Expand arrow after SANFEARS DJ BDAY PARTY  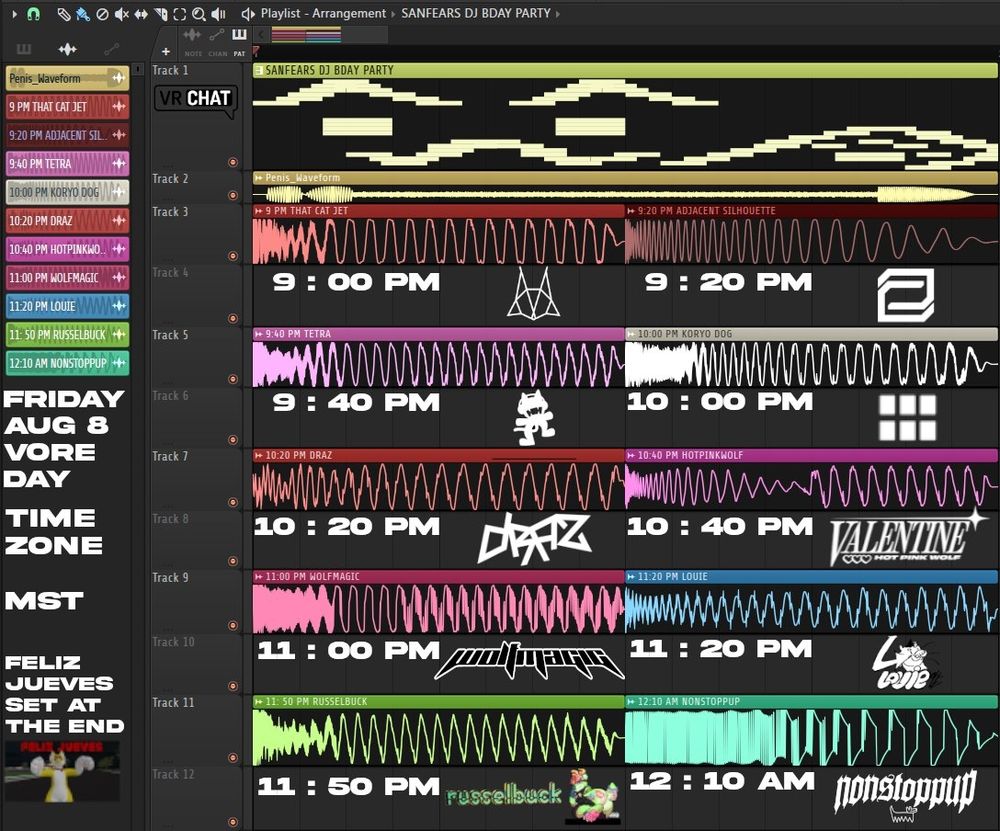coord(558,14)
